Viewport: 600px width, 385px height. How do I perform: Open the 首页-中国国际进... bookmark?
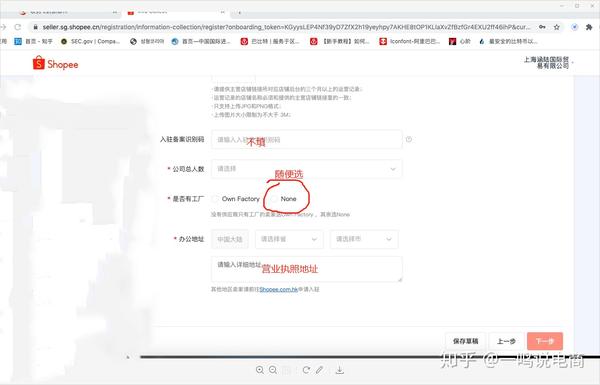[201, 41]
